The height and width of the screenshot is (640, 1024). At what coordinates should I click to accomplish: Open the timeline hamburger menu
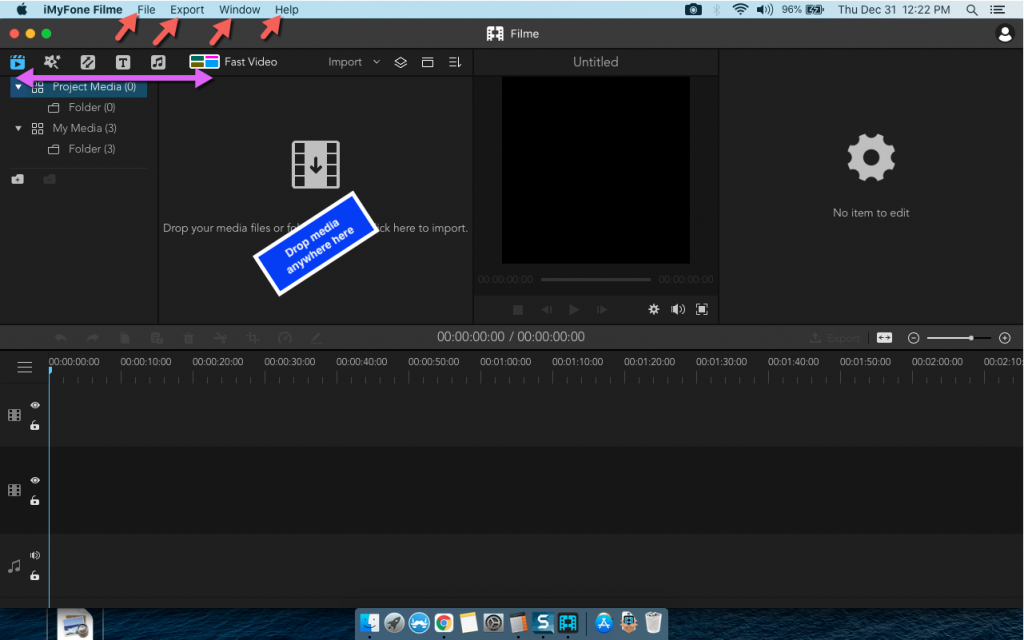tap(25, 368)
